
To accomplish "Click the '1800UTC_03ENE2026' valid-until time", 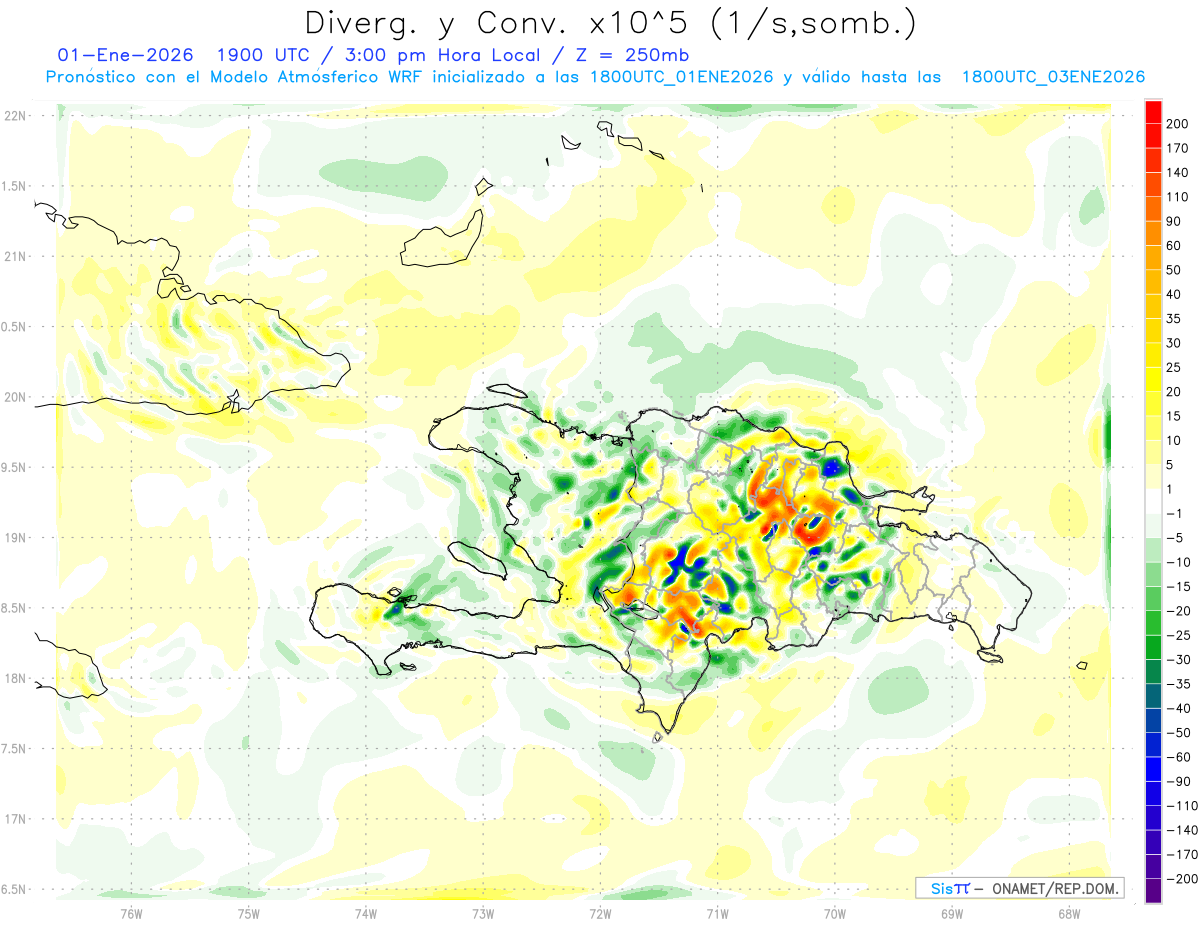I will [1053, 77].
